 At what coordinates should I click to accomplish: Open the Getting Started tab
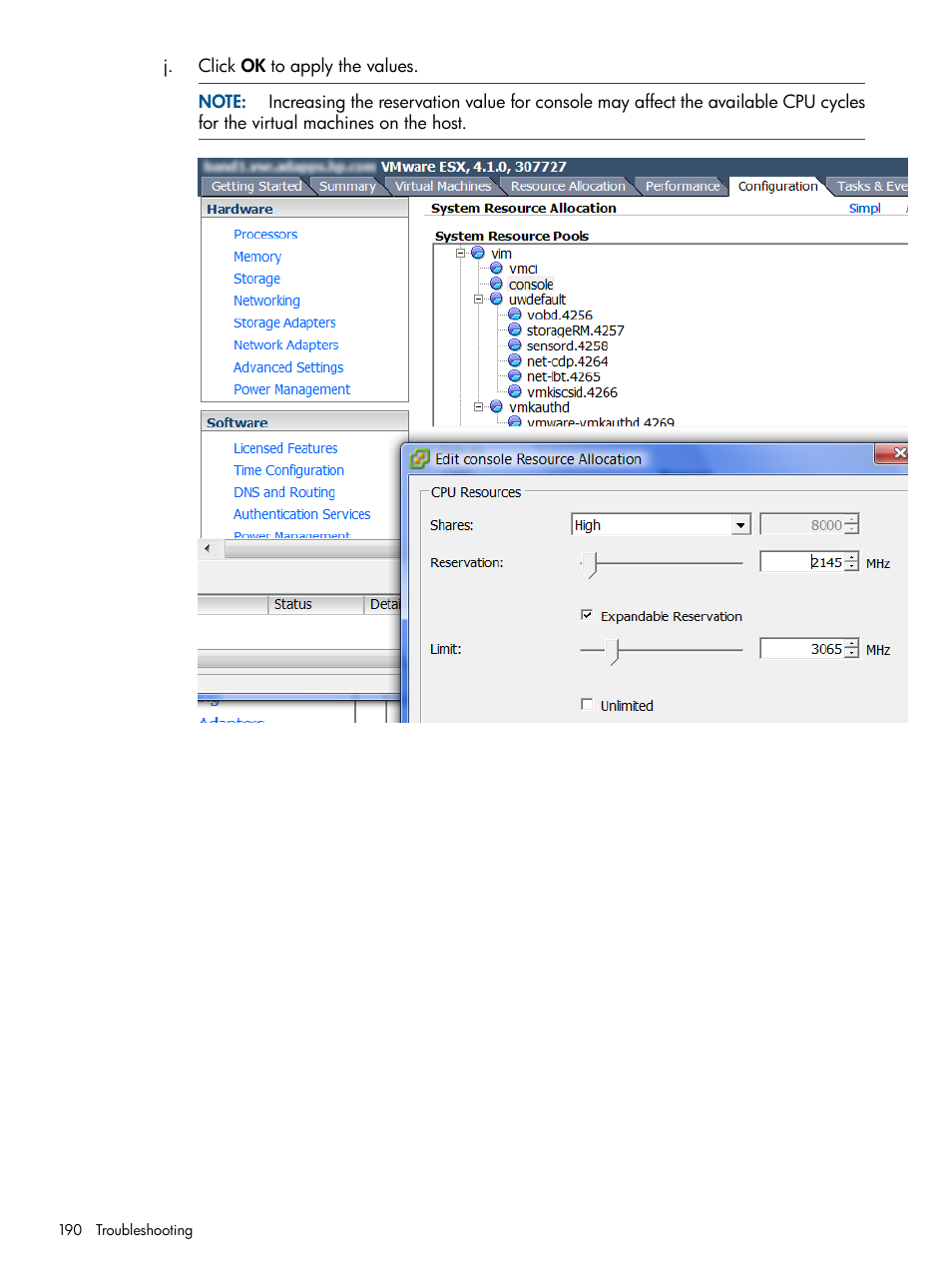[256, 186]
